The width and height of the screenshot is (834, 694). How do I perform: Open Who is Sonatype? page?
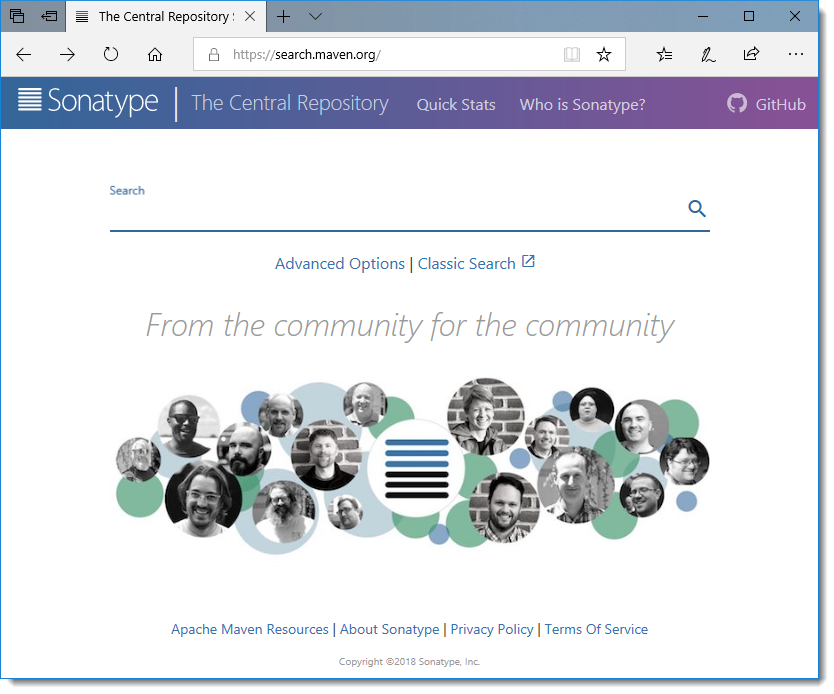582,105
